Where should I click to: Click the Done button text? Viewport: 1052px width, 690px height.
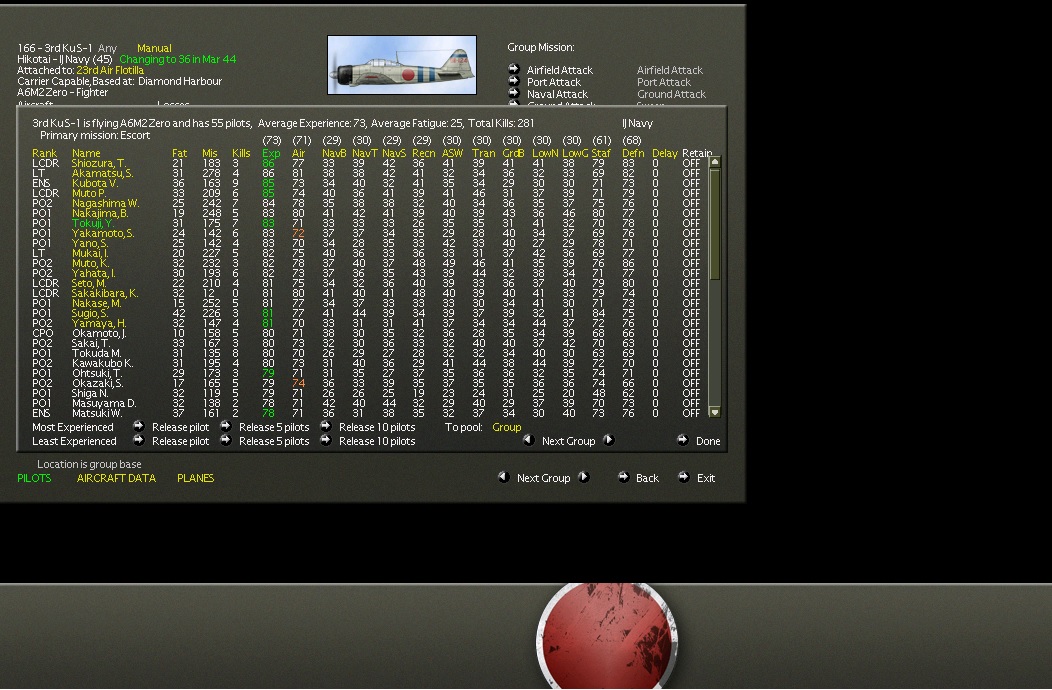708,441
